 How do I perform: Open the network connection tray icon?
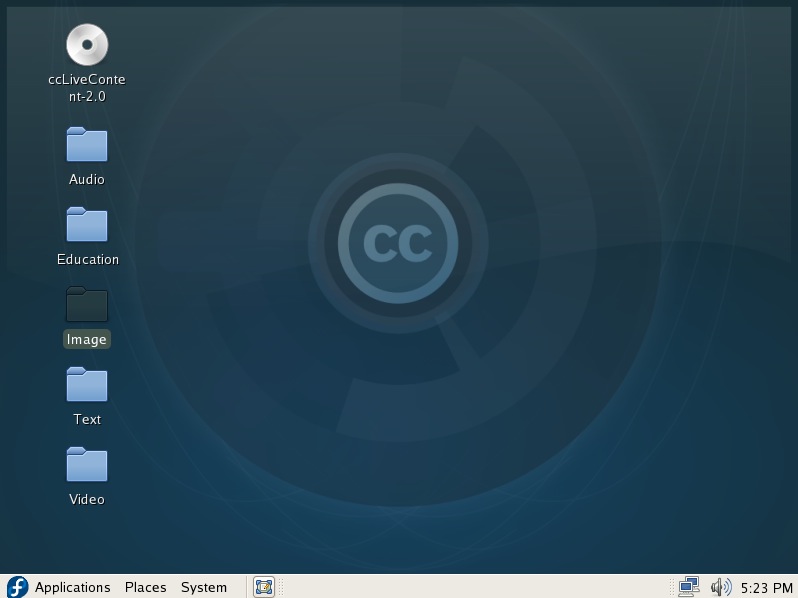[689, 587]
